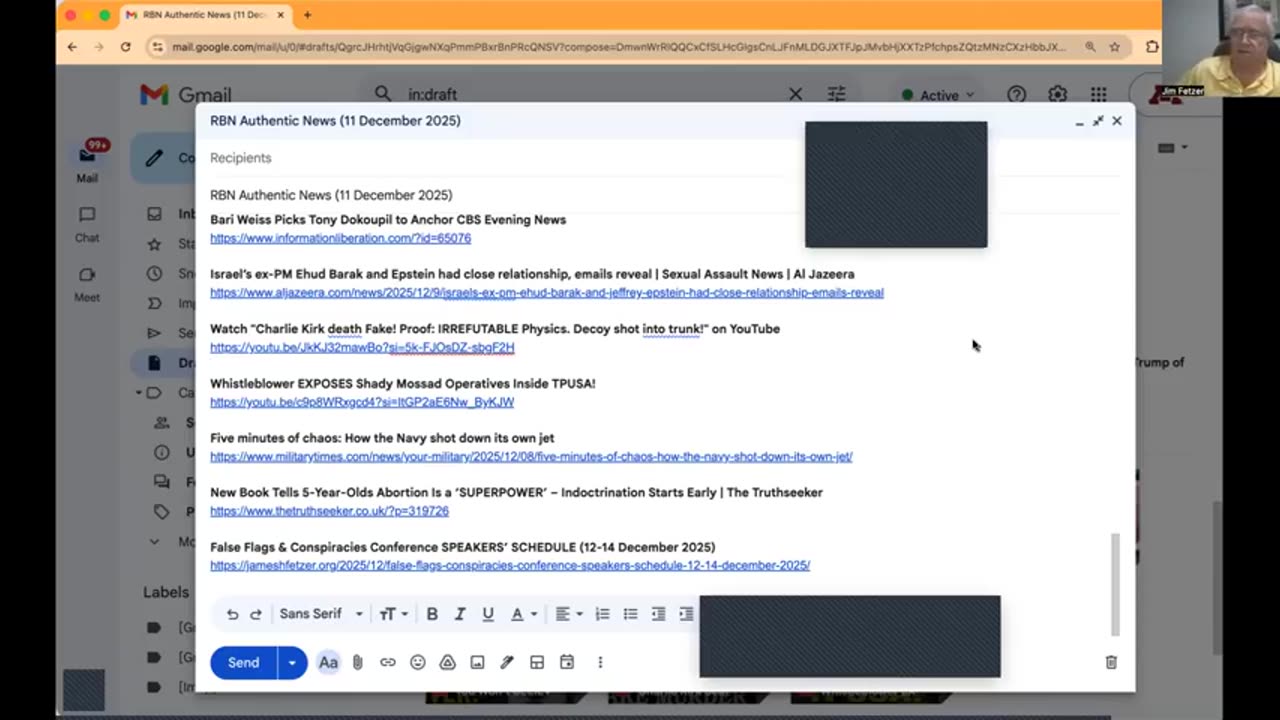Screen dimensions: 1280x720
Task: Set up a meeting time with calendar icon
Action: [567, 662]
